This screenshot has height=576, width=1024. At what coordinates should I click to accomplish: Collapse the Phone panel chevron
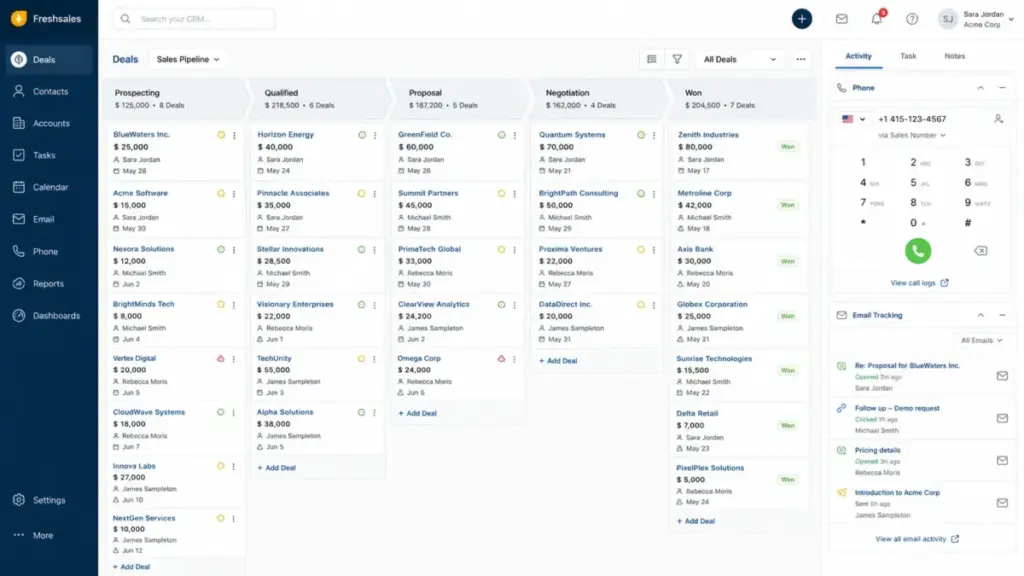(x=980, y=88)
